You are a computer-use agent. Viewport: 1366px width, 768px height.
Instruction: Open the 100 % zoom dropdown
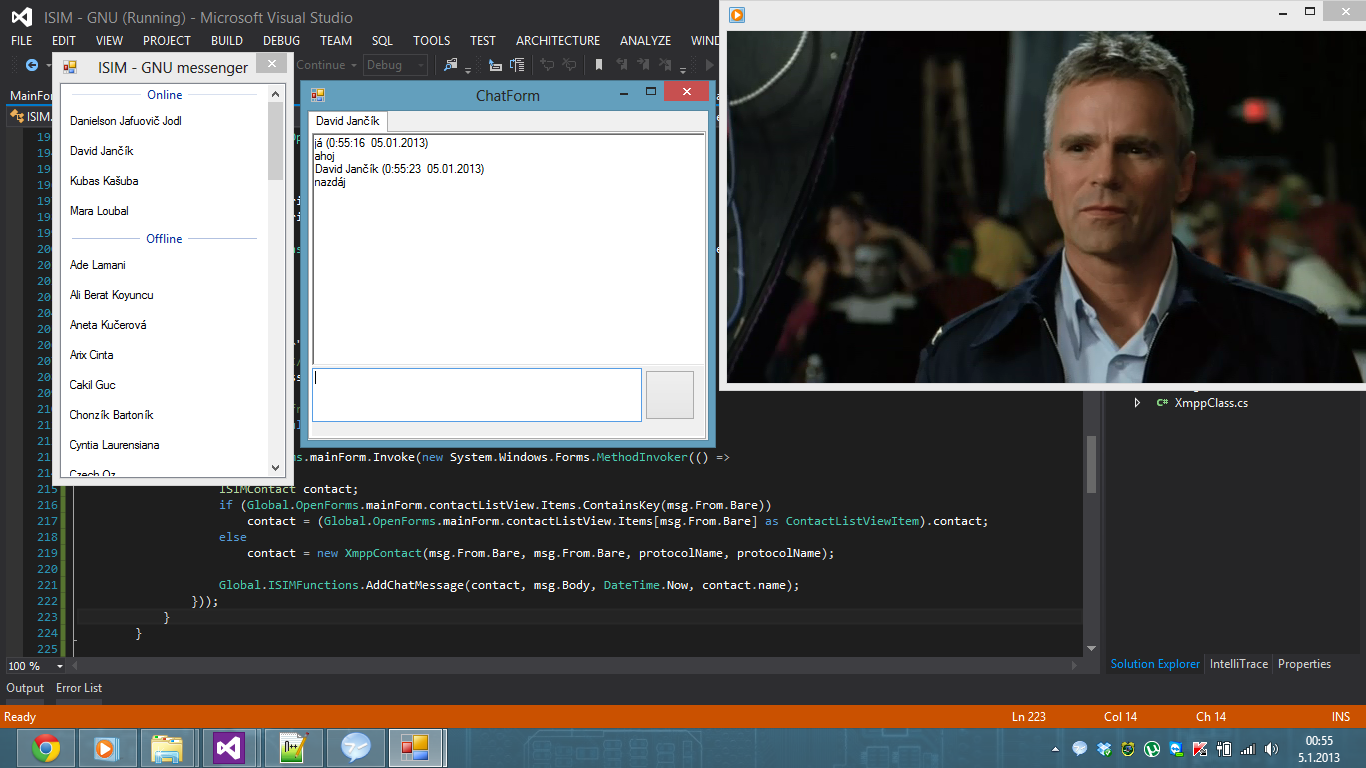coord(60,666)
